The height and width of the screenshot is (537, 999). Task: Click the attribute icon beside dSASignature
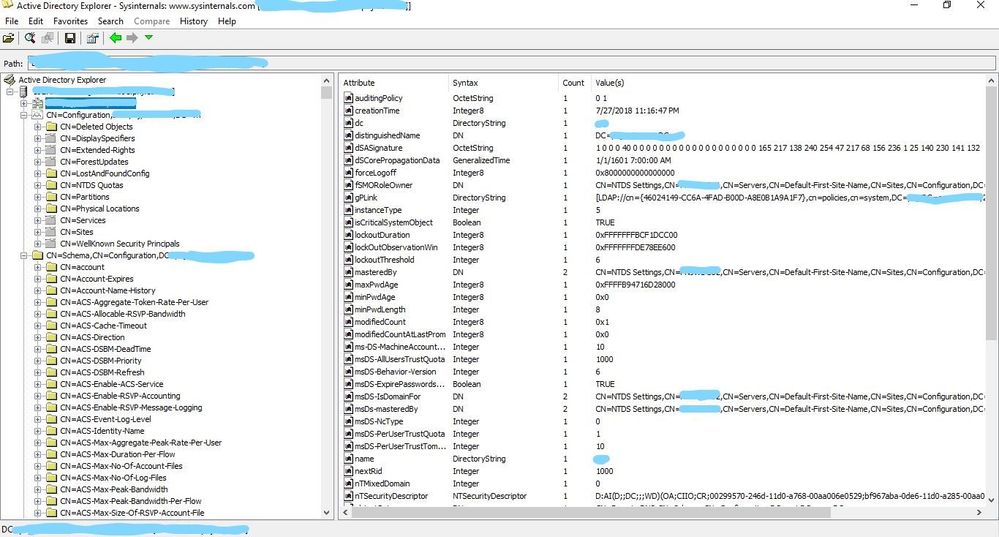(x=349, y=148)
